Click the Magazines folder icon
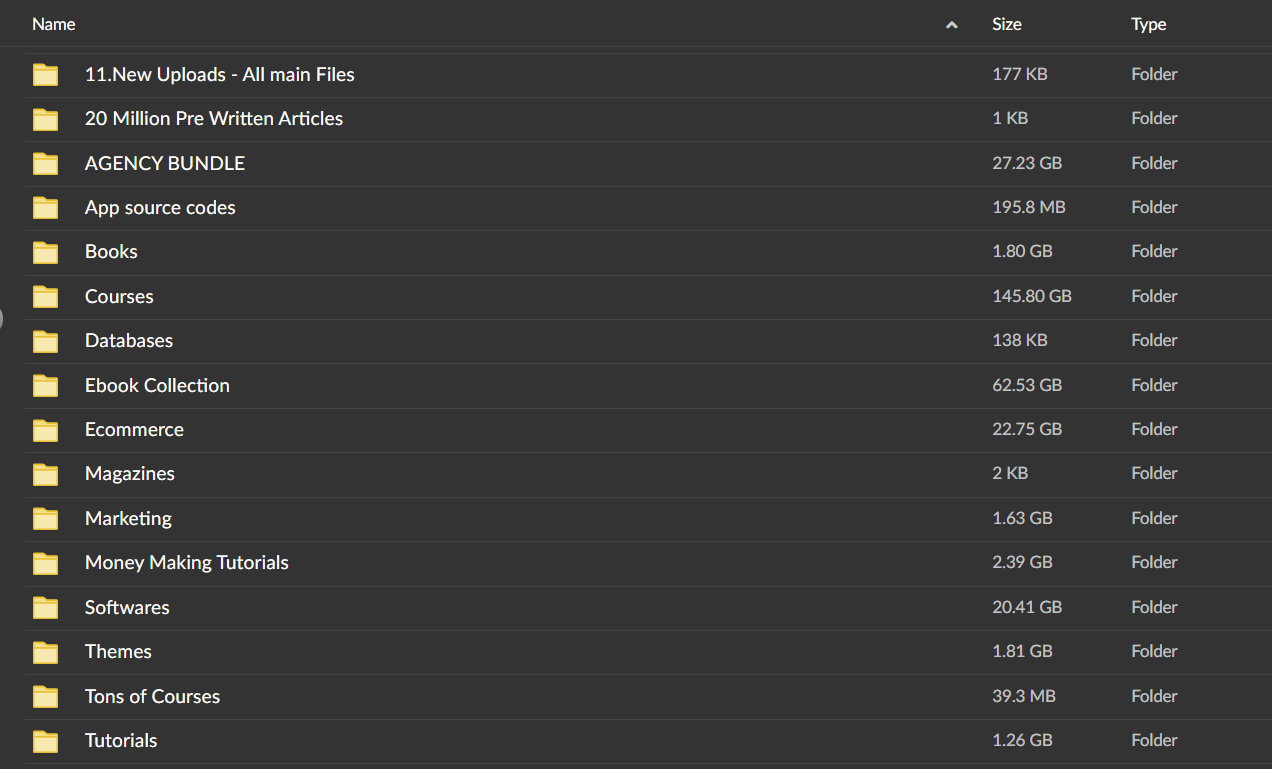The width and height of the screenshot is (1272, 769). (46, 474)
